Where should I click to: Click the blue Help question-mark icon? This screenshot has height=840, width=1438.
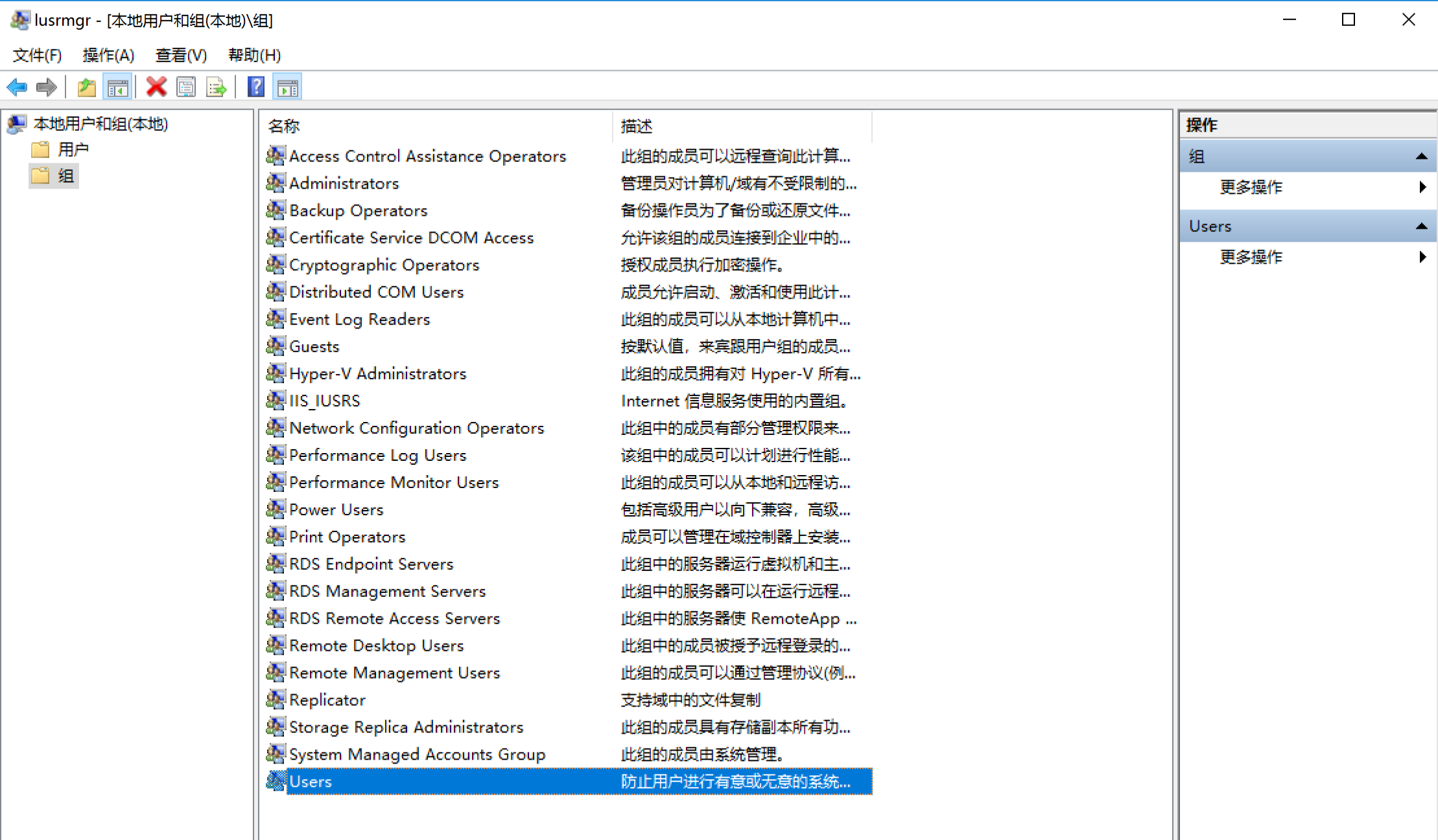tap(256, 87)
